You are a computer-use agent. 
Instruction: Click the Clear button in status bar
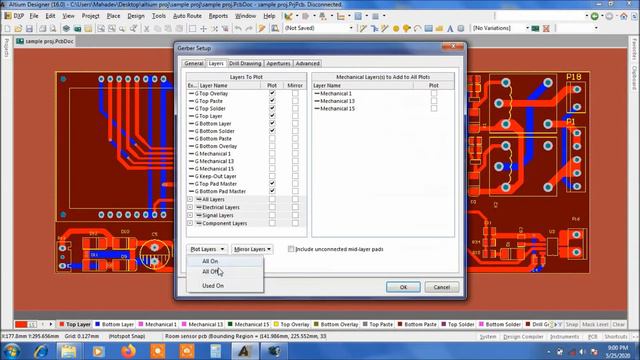(619, 324)
